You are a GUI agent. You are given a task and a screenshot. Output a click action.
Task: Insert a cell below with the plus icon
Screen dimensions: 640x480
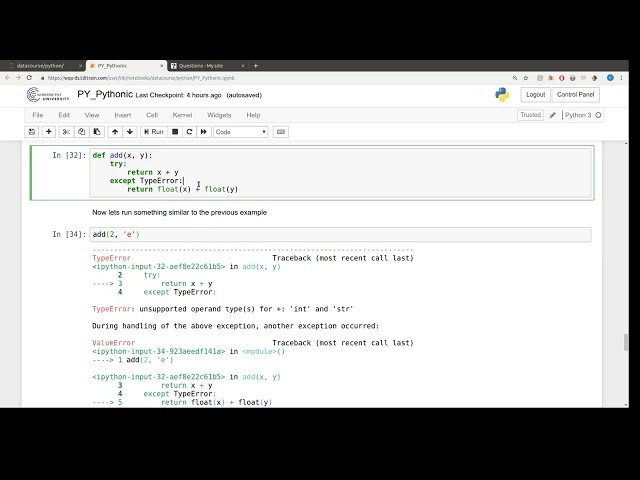pos(49,132)
